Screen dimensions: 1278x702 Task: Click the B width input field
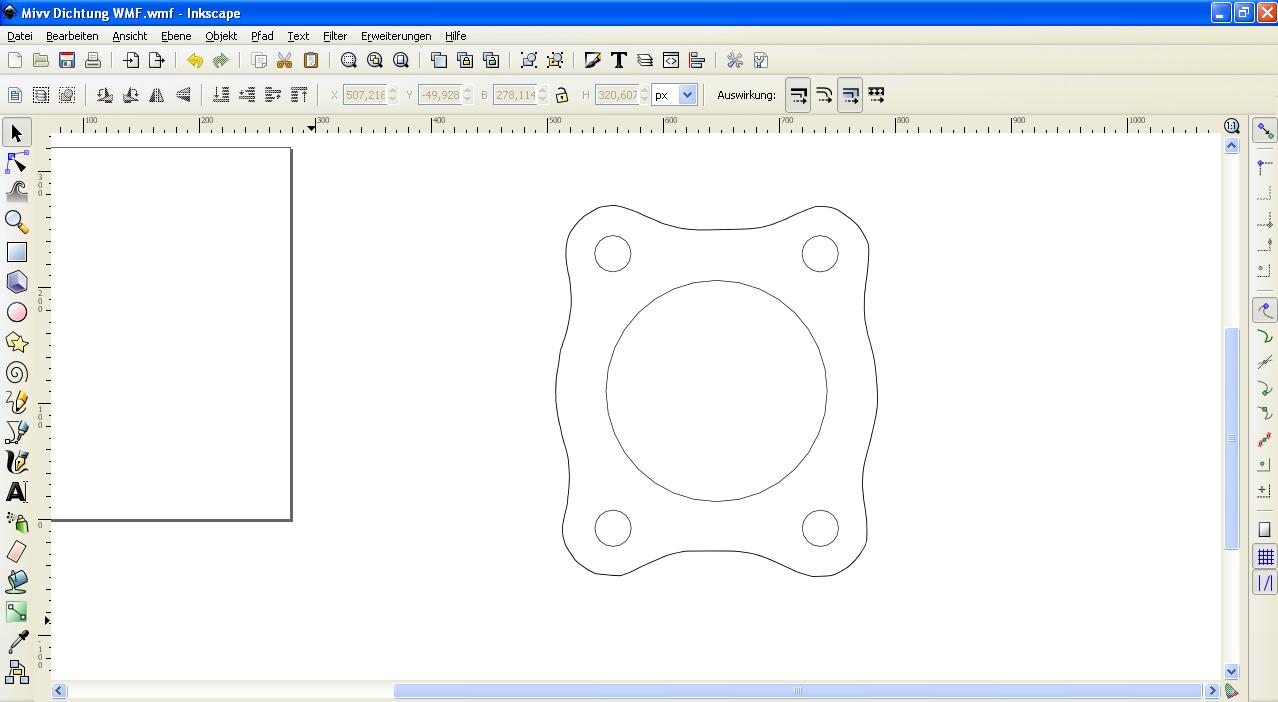pos(514,95)
